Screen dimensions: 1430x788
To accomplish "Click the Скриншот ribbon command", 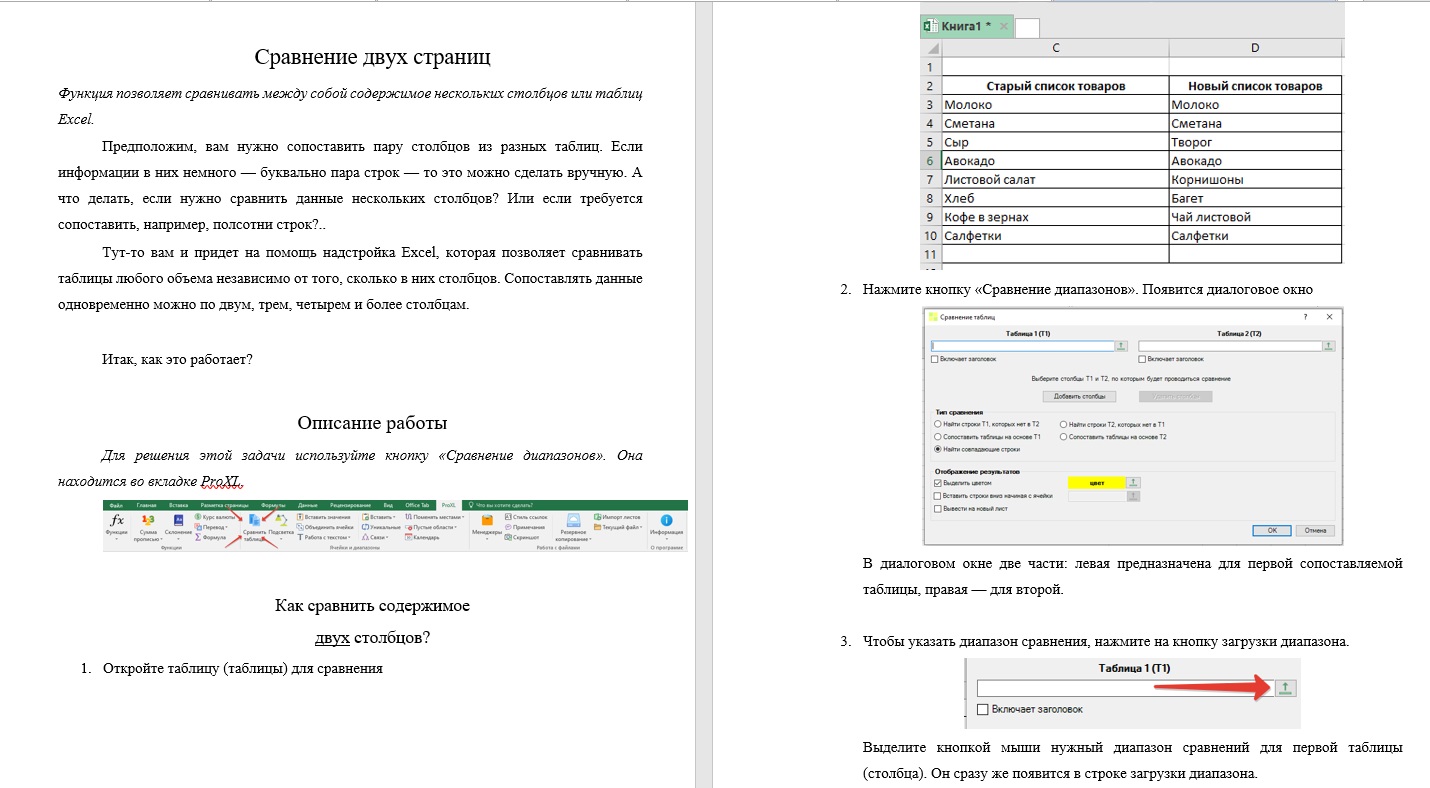I will click(523, 537).
